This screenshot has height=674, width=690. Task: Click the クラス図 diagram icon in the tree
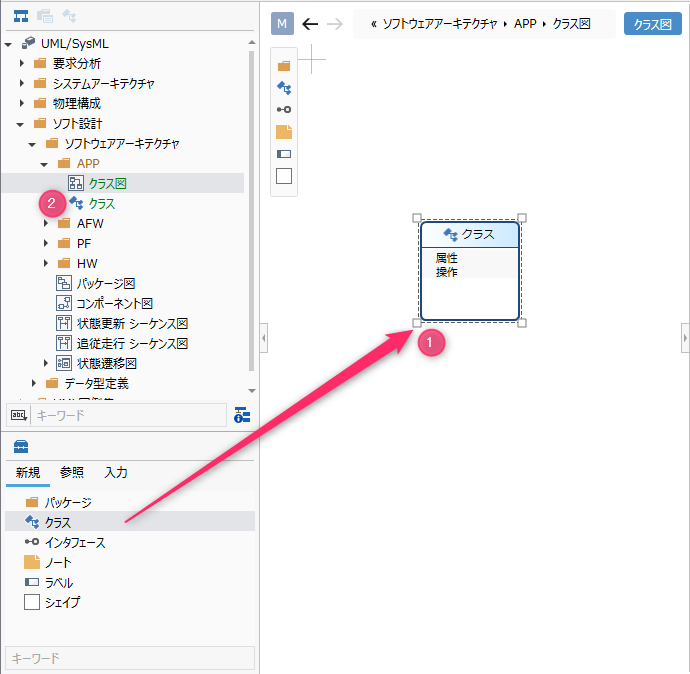coord(76,183)
